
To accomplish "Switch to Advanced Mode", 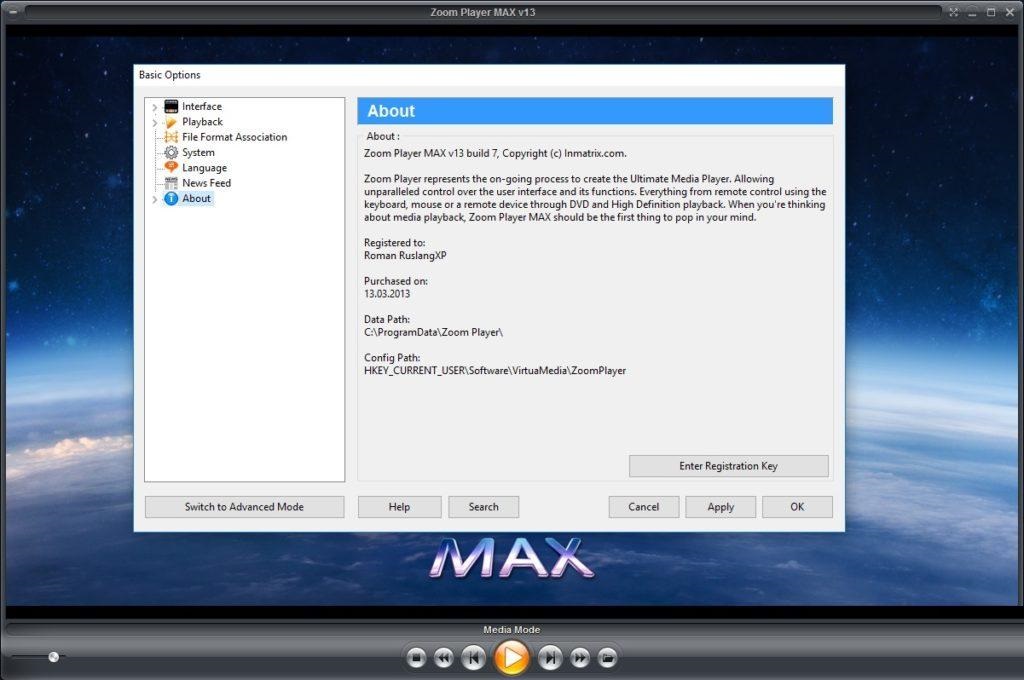I will tap(244, 507).
